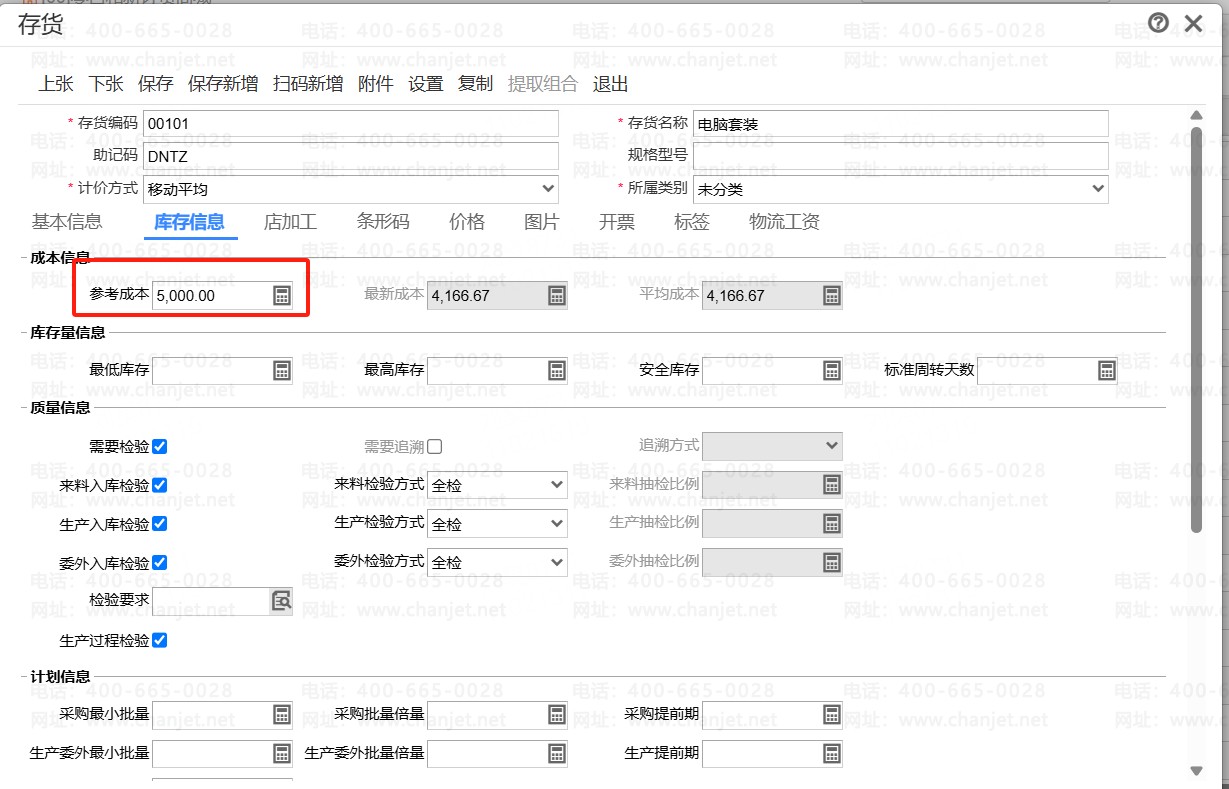Click calculator icon for 委外抽检比例
1229x789 pixels.
coord(831,562)
